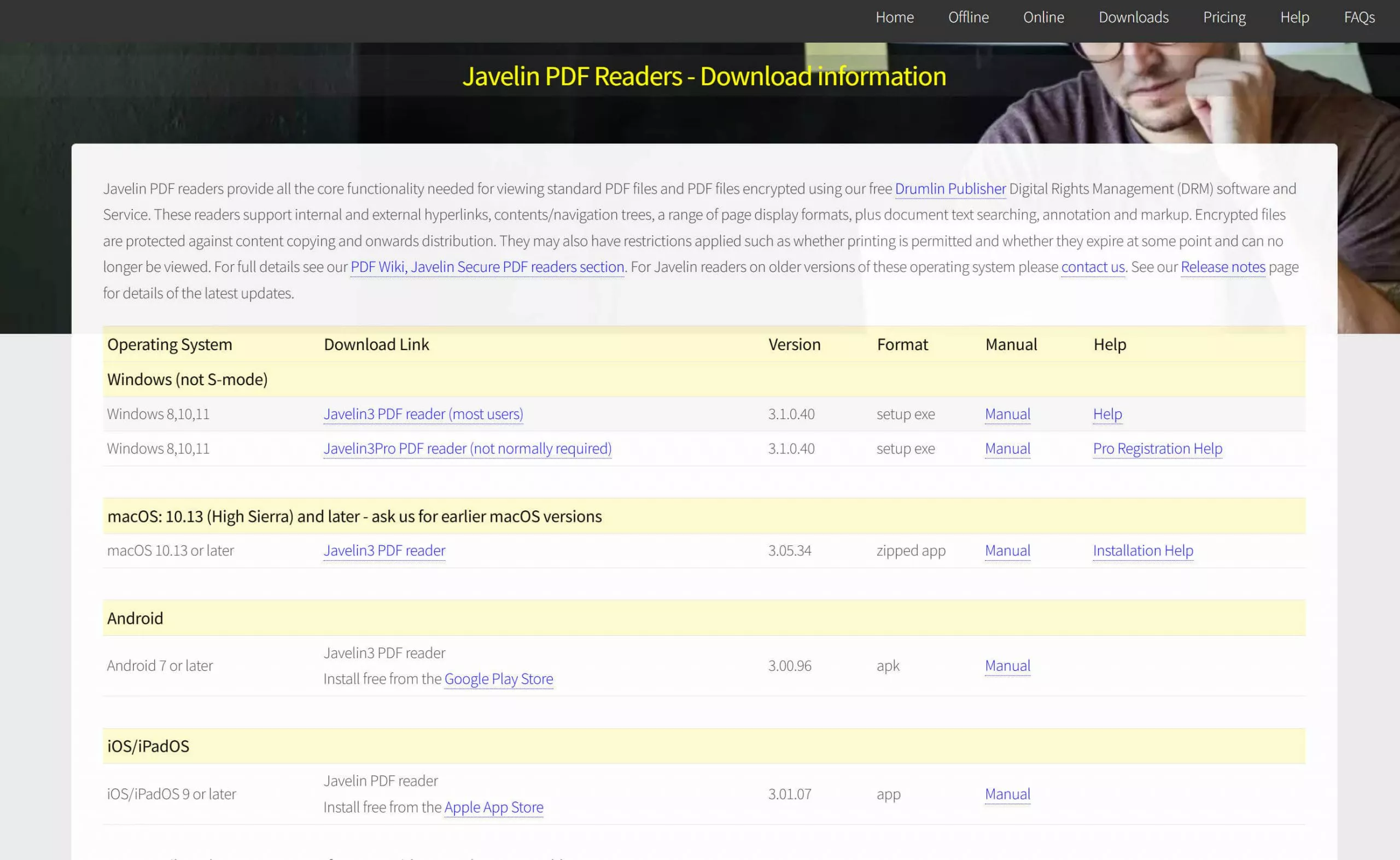Go to the Offline navigation item
The width and height of the screenshot is (1400, 860).
pyautogui.click(x=968, y=17)
